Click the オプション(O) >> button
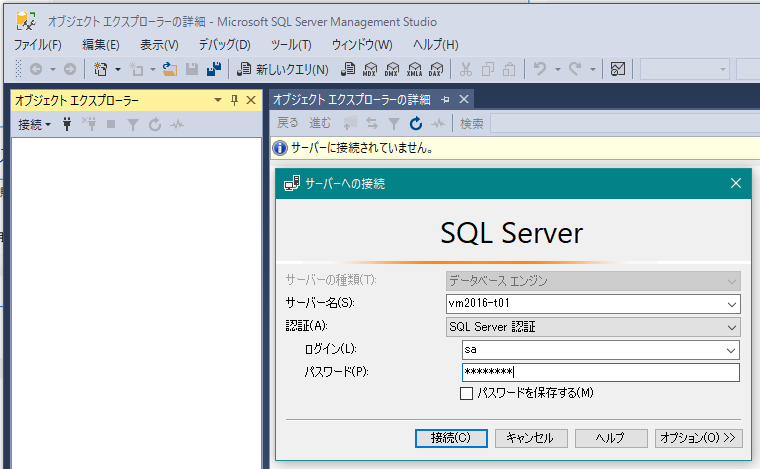 click(698, 438)
